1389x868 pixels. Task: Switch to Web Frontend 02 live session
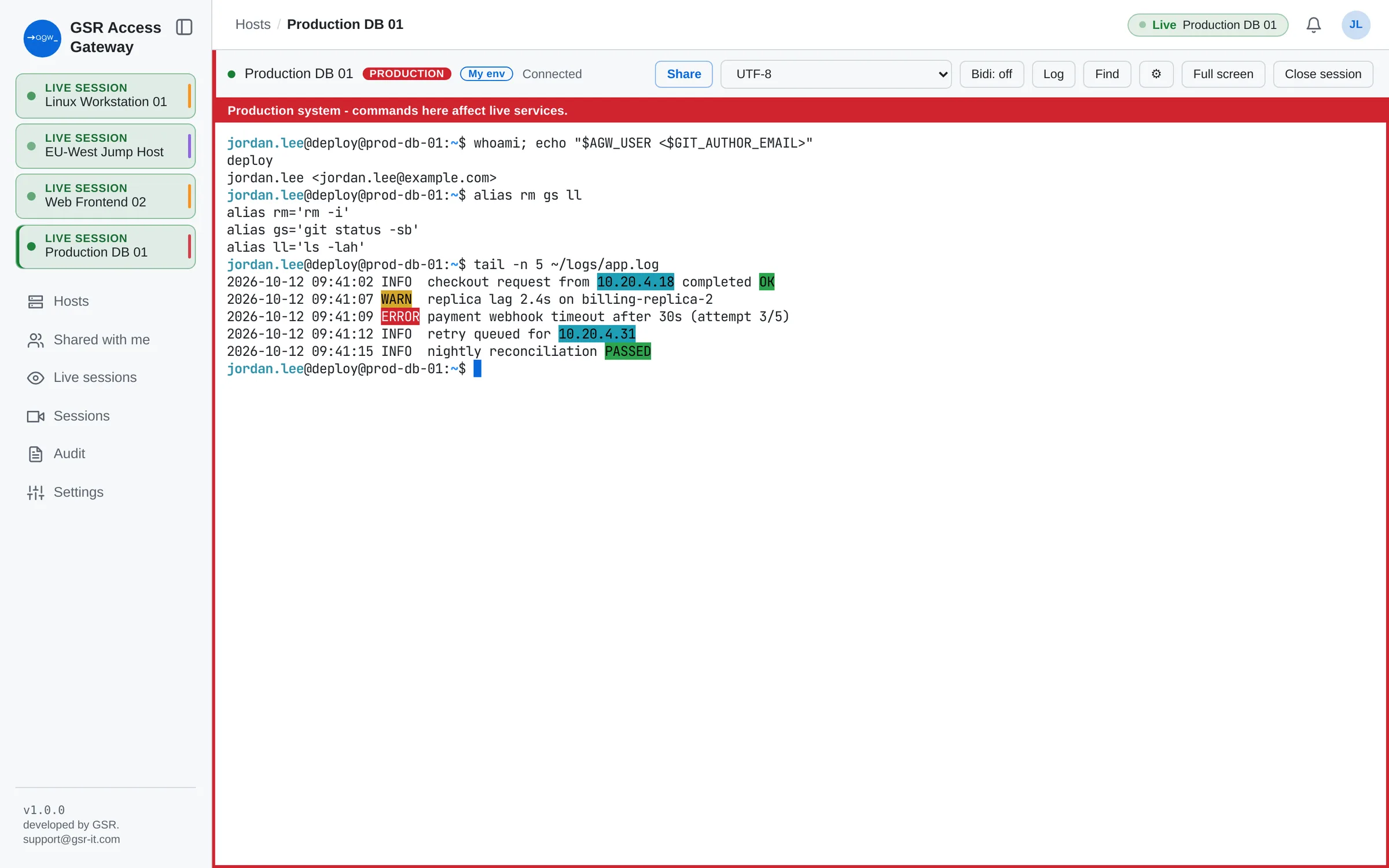coord(105,196)
